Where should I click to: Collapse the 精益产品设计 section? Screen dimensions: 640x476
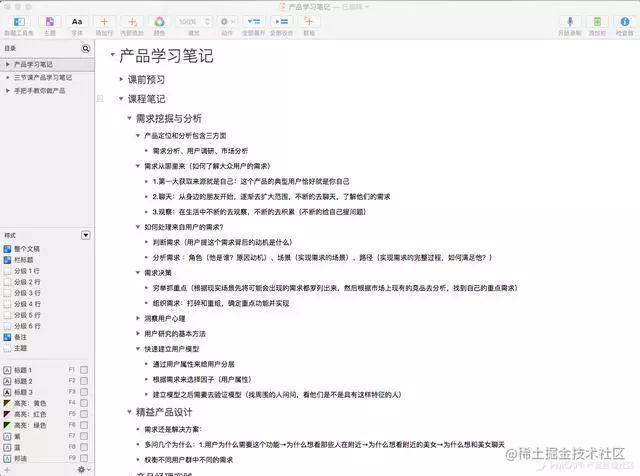pos(129,412)
